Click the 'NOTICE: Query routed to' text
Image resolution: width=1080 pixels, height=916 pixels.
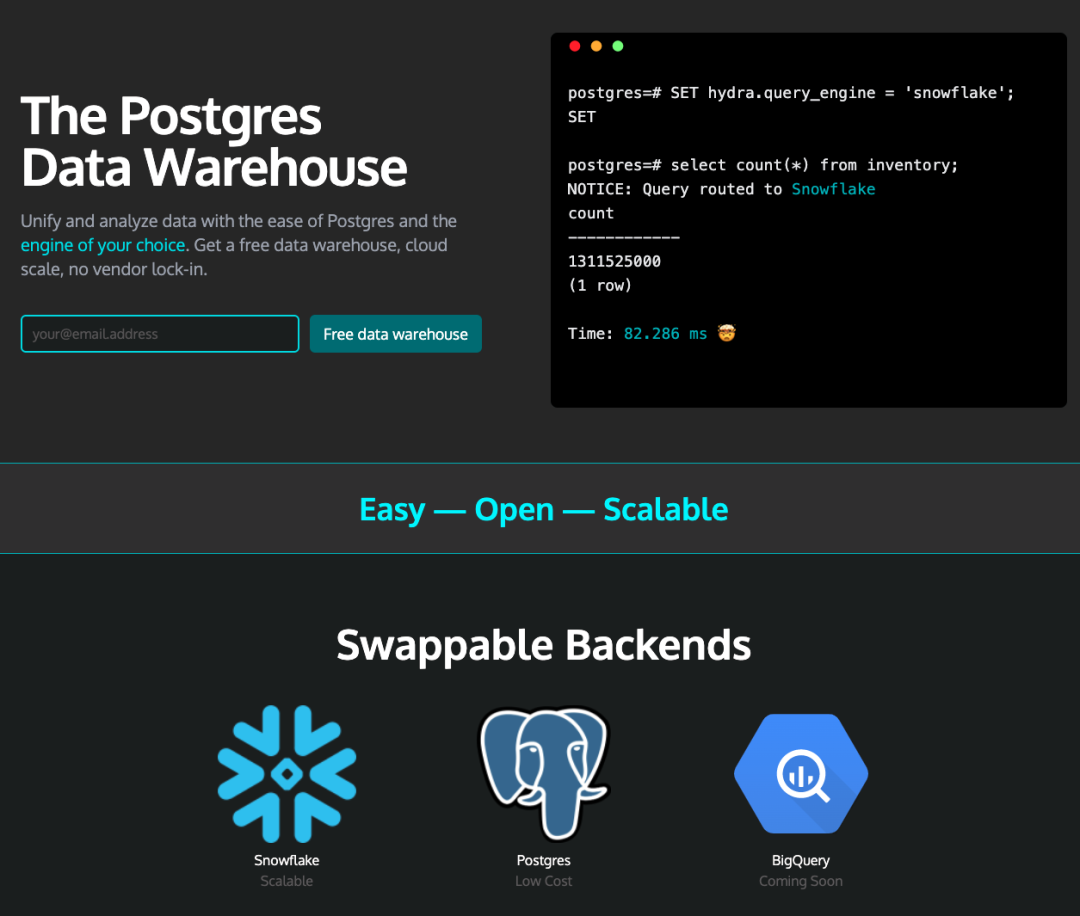click(x=674, y=189)
